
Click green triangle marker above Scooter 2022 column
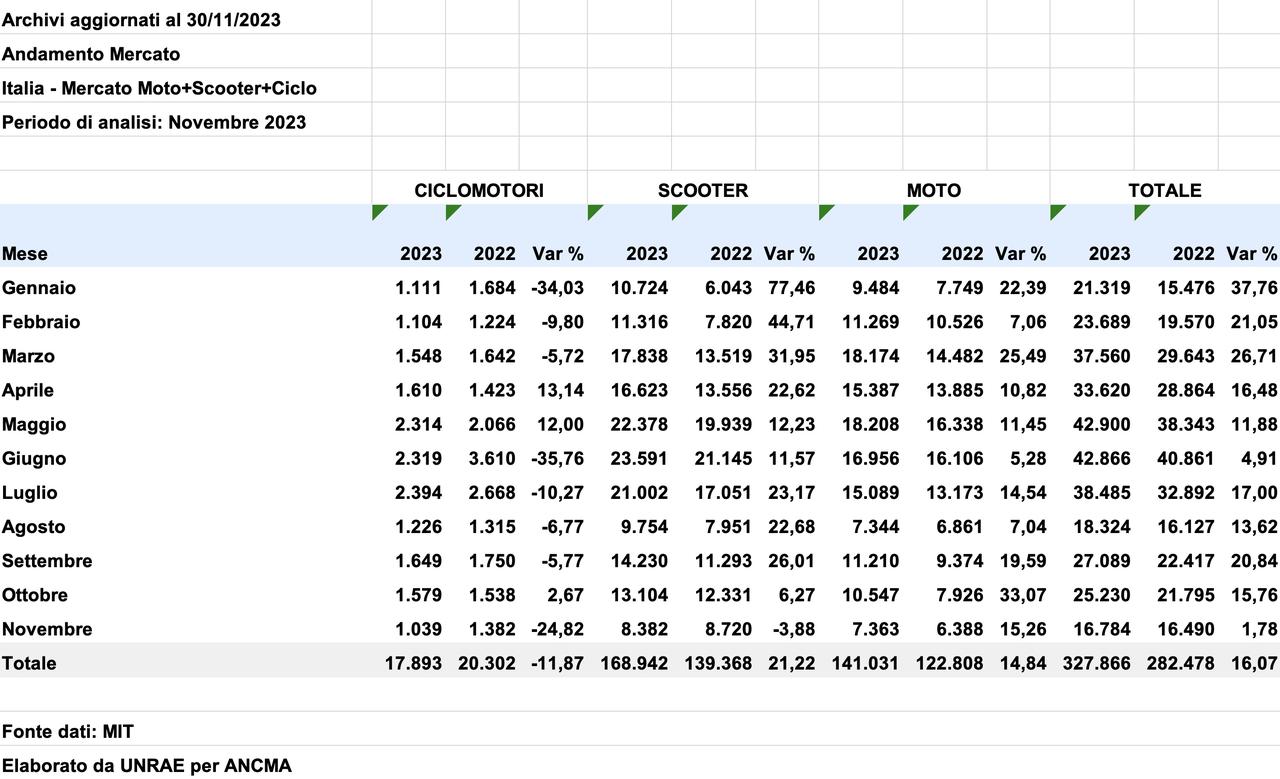coord(677,210)
